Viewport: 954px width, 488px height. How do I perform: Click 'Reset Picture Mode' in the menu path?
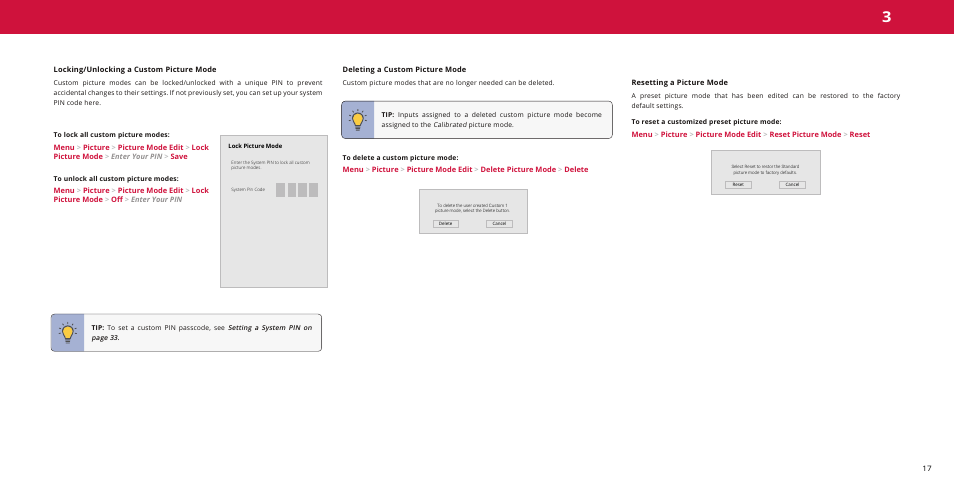point(805,134)
